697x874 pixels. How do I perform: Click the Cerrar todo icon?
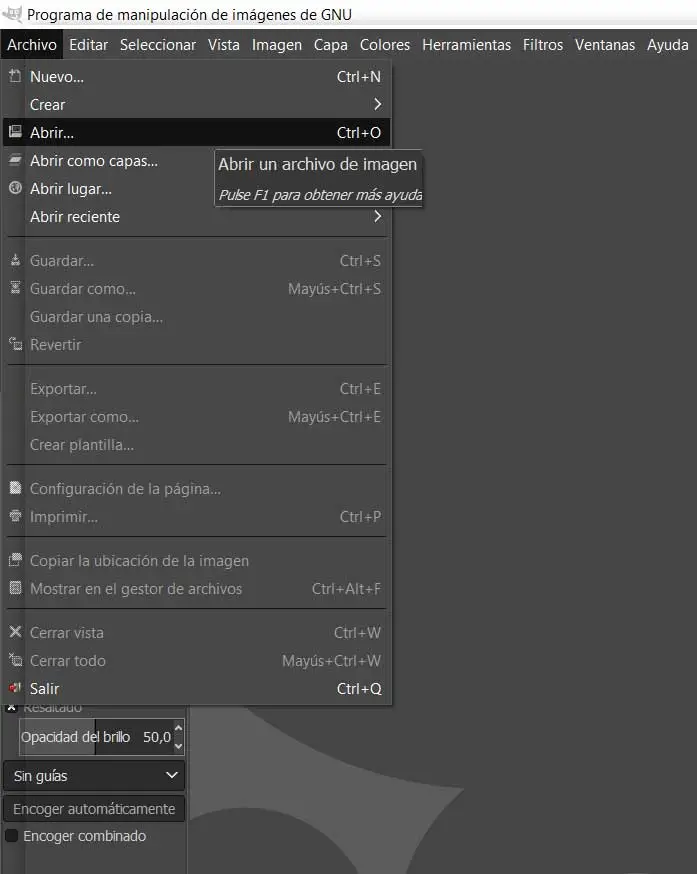[15, 660]
